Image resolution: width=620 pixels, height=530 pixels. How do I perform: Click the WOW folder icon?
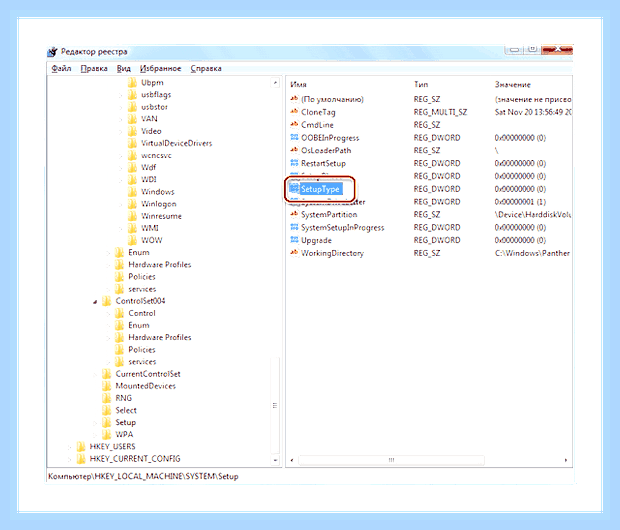132,240
